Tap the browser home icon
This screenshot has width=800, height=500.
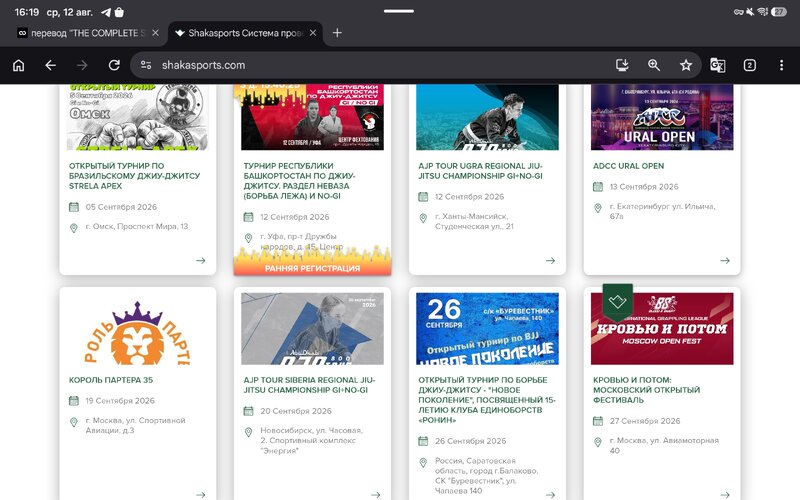(18, 65)
